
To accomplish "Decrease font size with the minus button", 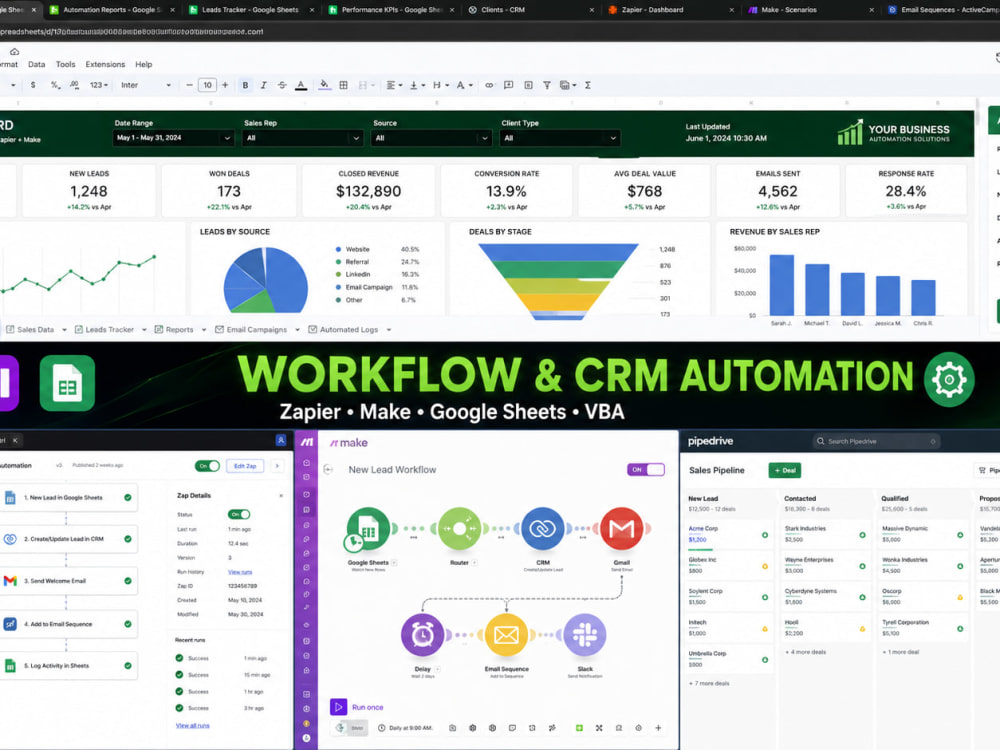I will [x=189, y=85].
